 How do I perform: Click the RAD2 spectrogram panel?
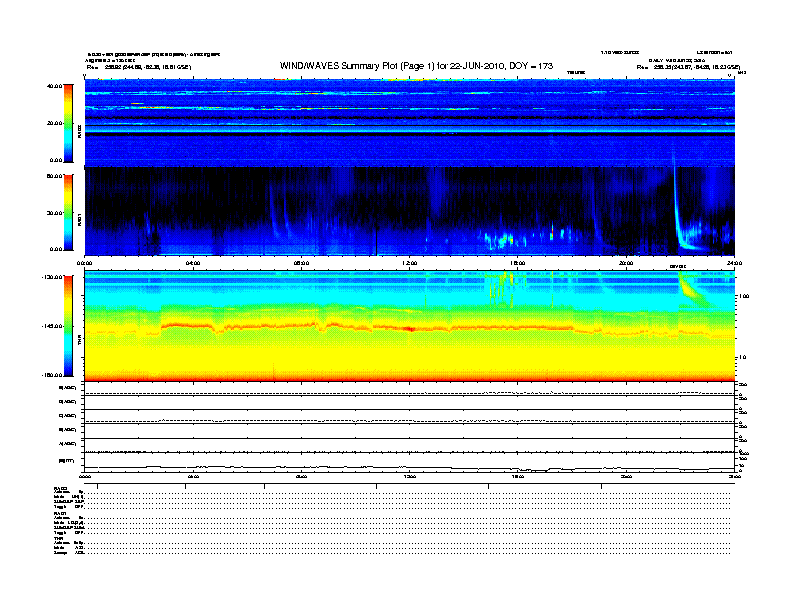pos(410,123)
